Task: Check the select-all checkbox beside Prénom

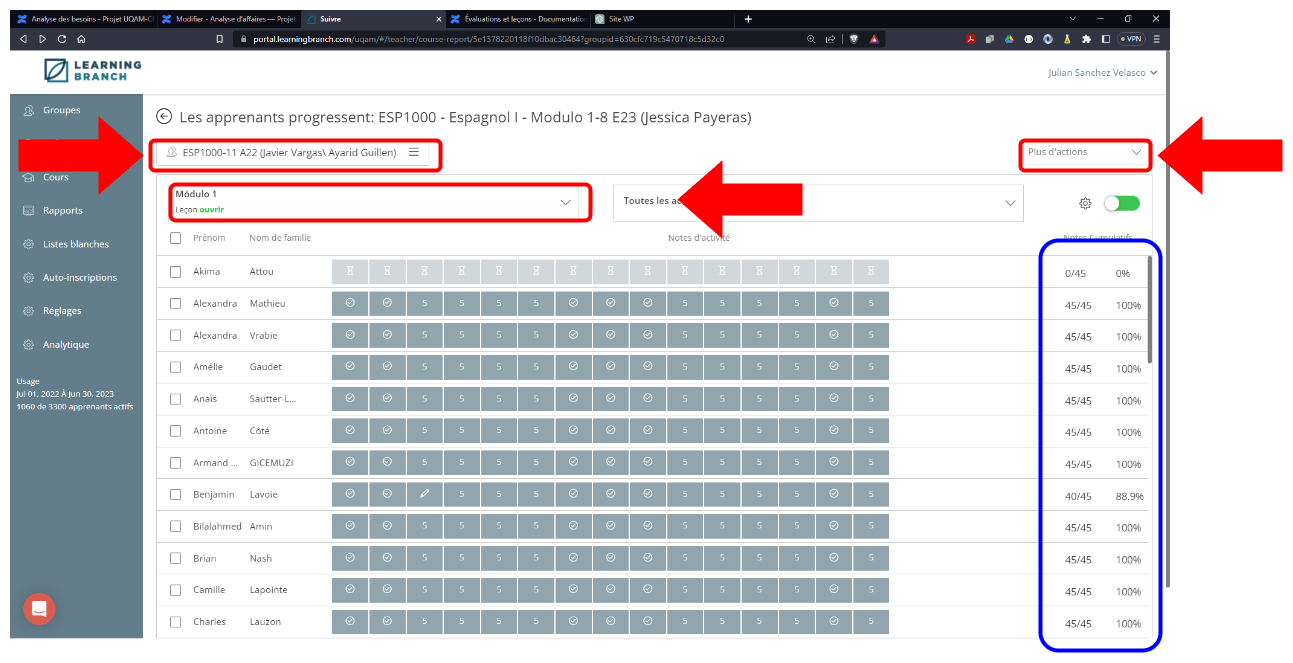Action: coord(176,238)
